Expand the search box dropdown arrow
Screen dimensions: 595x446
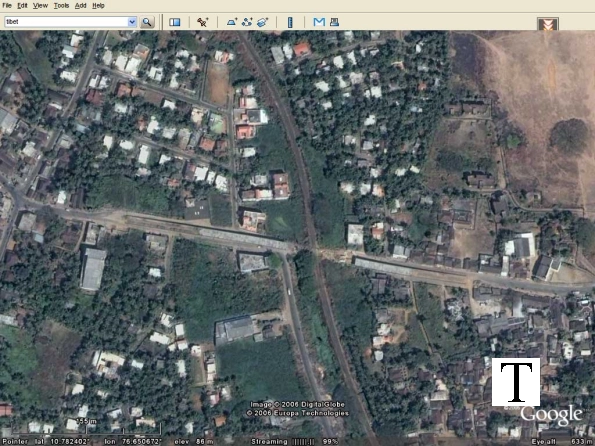pyautogui.click(x=132, y=22)
